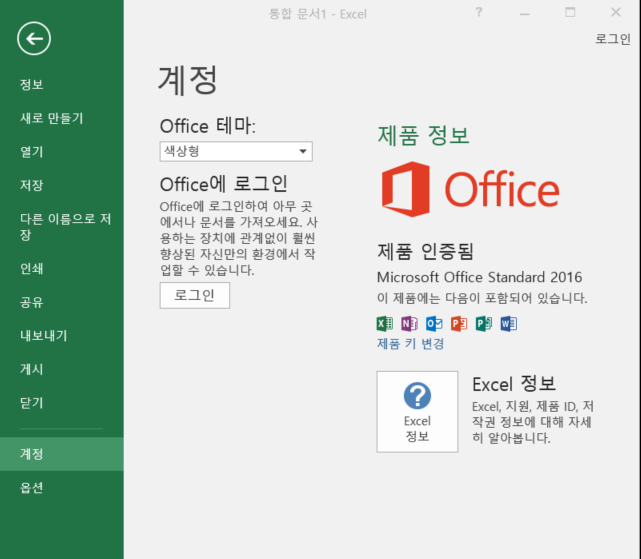Viewport: 641px width, 559px height.
Task: Open 공유 in the sidebar
Action: [x=62, y=302]
